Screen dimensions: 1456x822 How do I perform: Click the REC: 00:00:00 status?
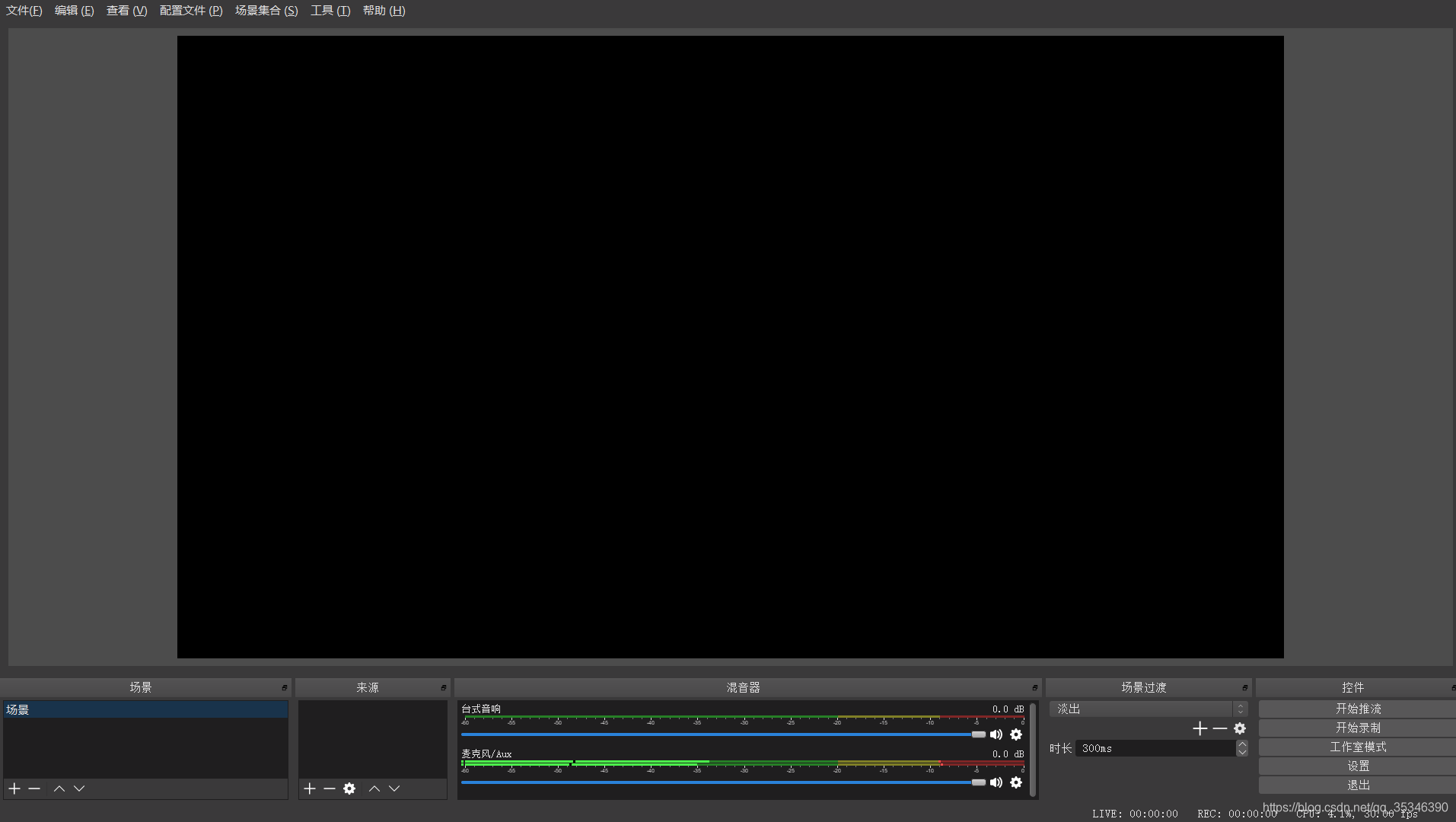[1237, 814]
